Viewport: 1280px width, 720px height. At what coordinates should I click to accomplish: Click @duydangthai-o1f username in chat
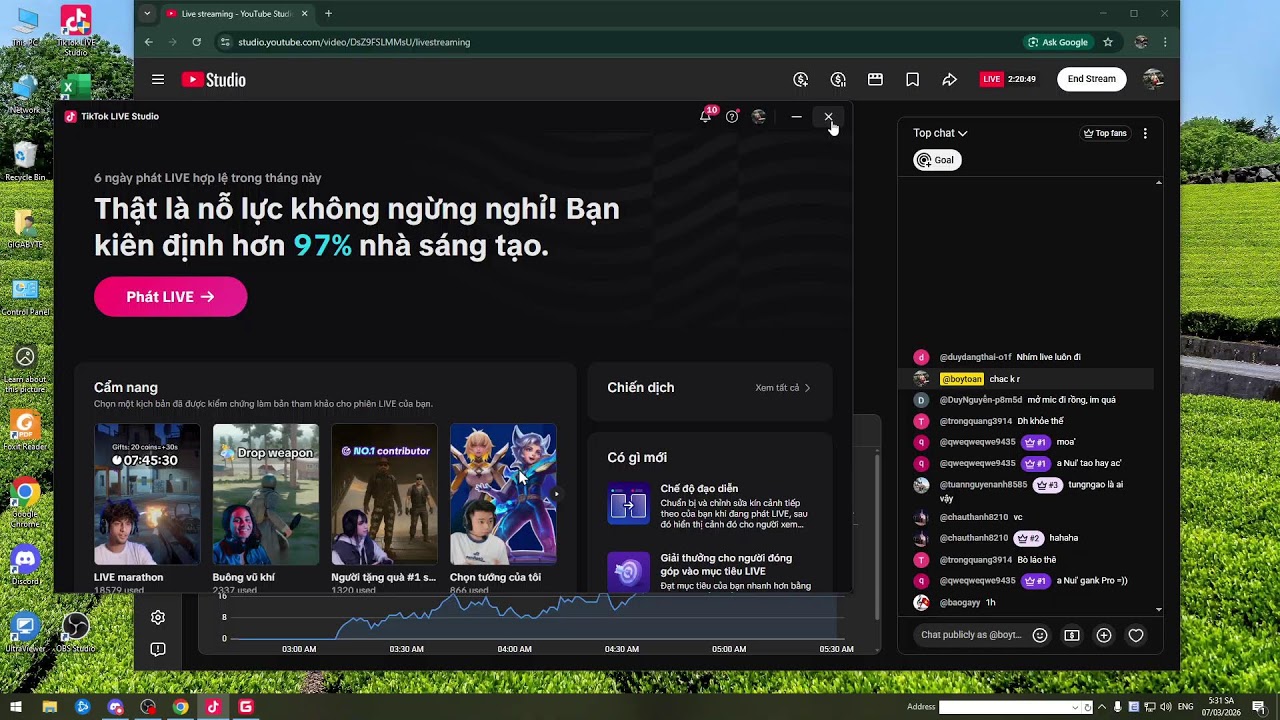[975, 357]
